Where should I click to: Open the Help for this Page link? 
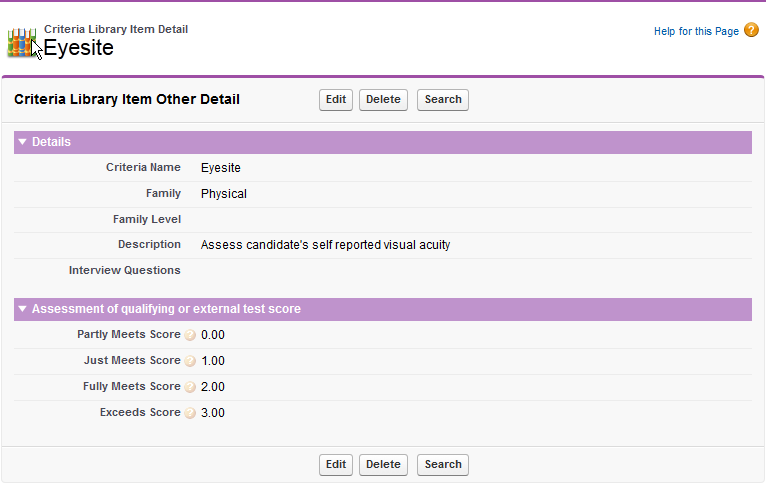click(696, 32)
